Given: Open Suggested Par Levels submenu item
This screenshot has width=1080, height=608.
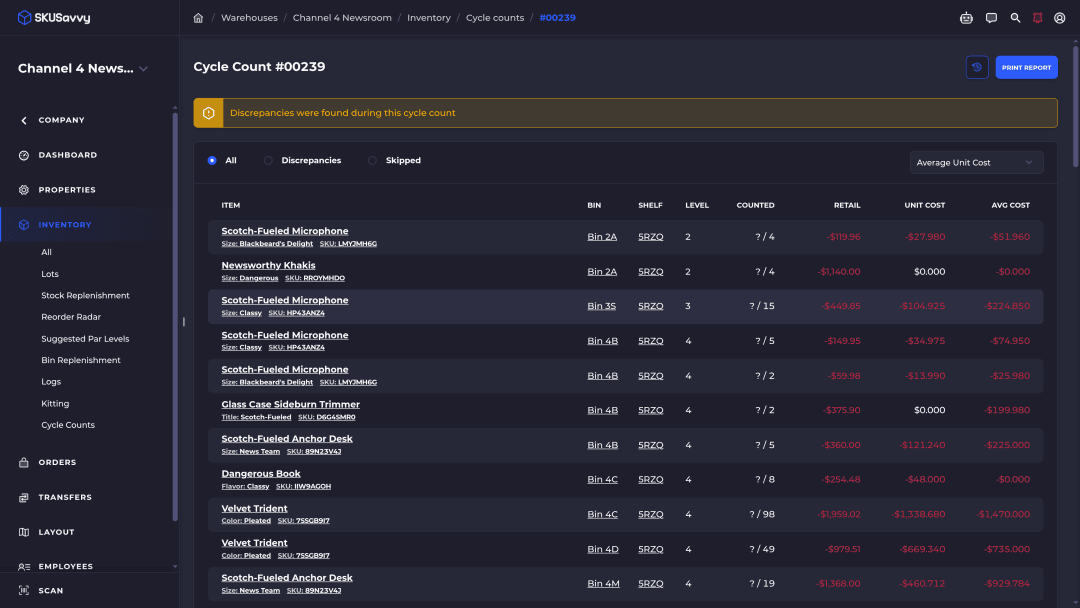Looking at the screenshot, I should click(85, 339).
